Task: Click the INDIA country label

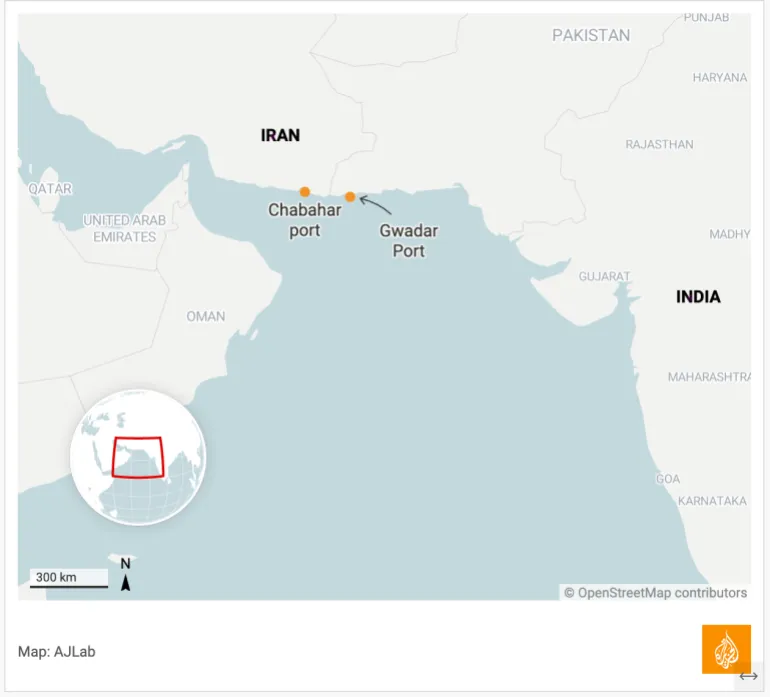Action: 698,296
